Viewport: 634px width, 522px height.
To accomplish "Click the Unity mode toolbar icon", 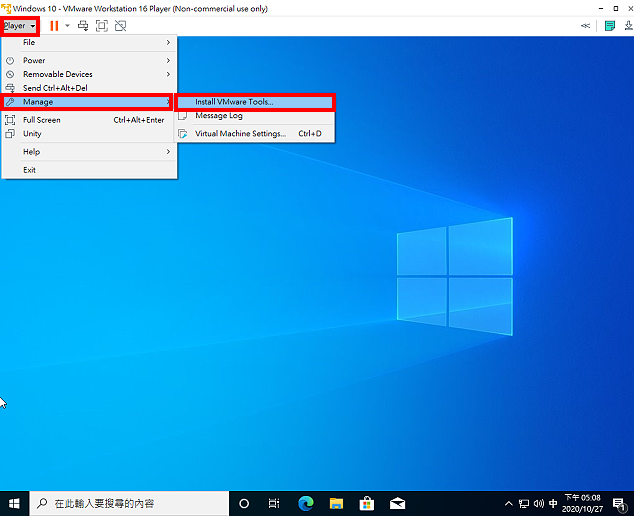I will point(120,26).
